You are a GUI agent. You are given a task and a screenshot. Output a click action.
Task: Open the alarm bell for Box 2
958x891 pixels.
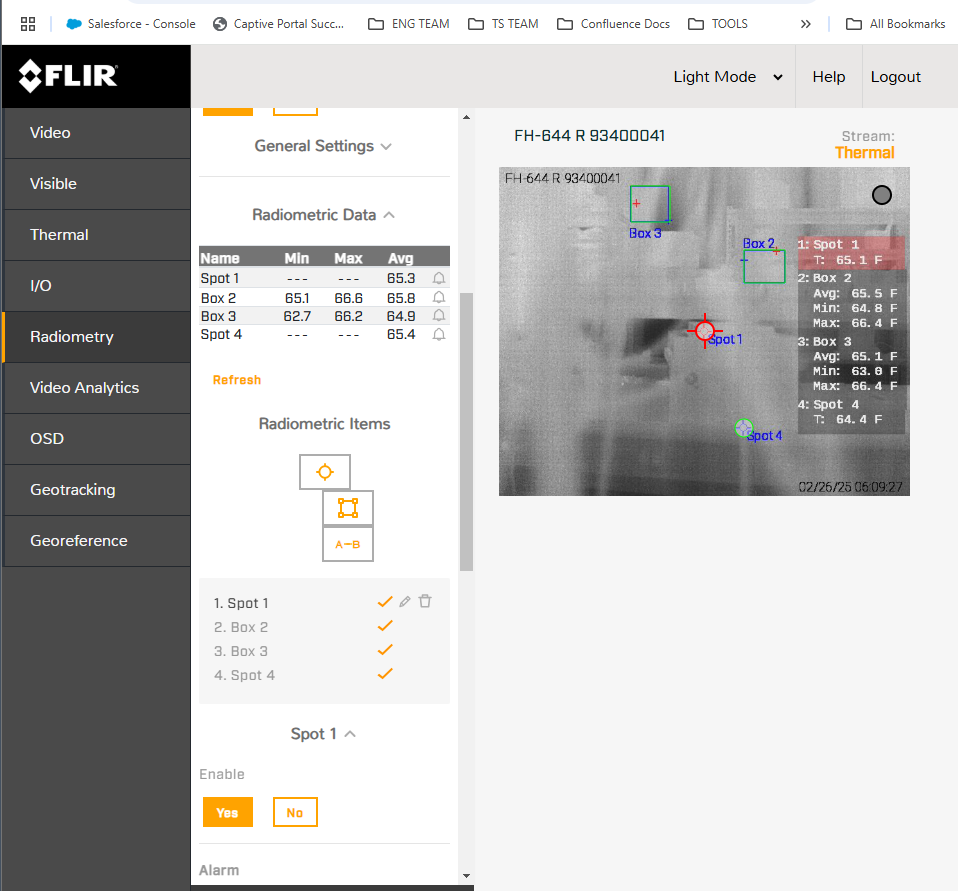[x=438, y=297]
